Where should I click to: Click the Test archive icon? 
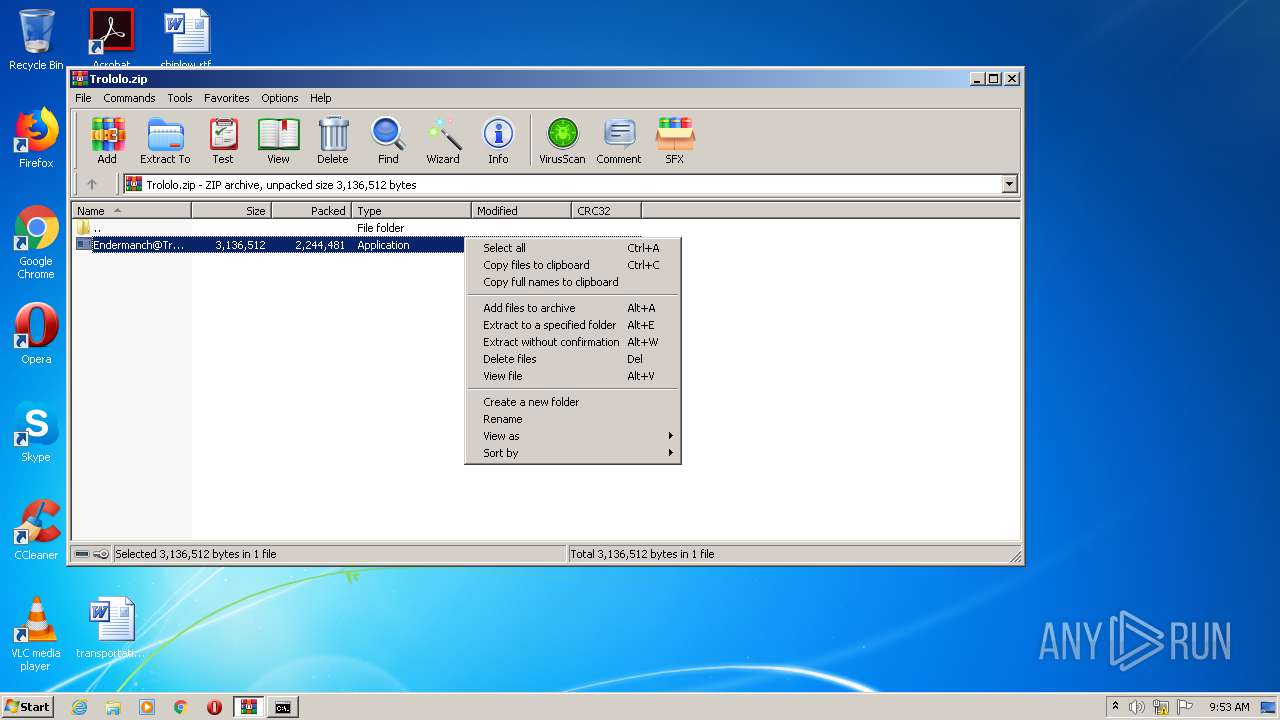click(x=223, y=141)
